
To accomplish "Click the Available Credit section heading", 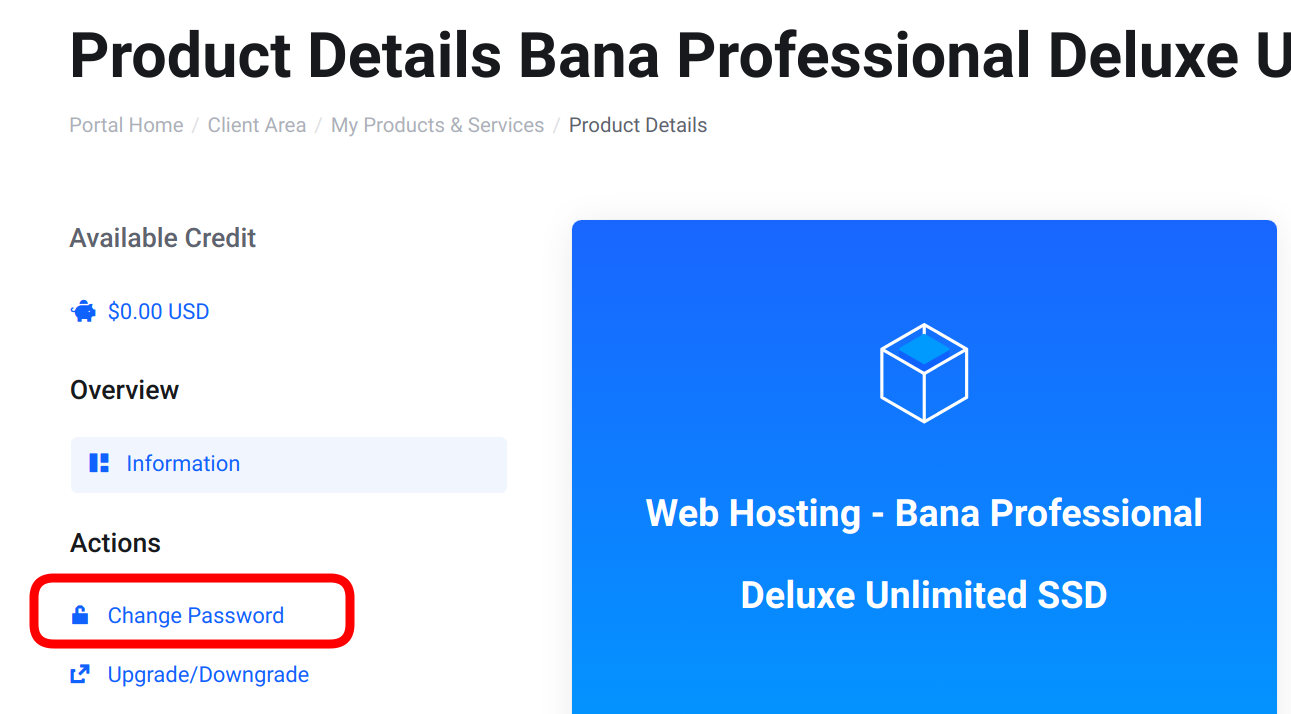I will pos(163,238).
